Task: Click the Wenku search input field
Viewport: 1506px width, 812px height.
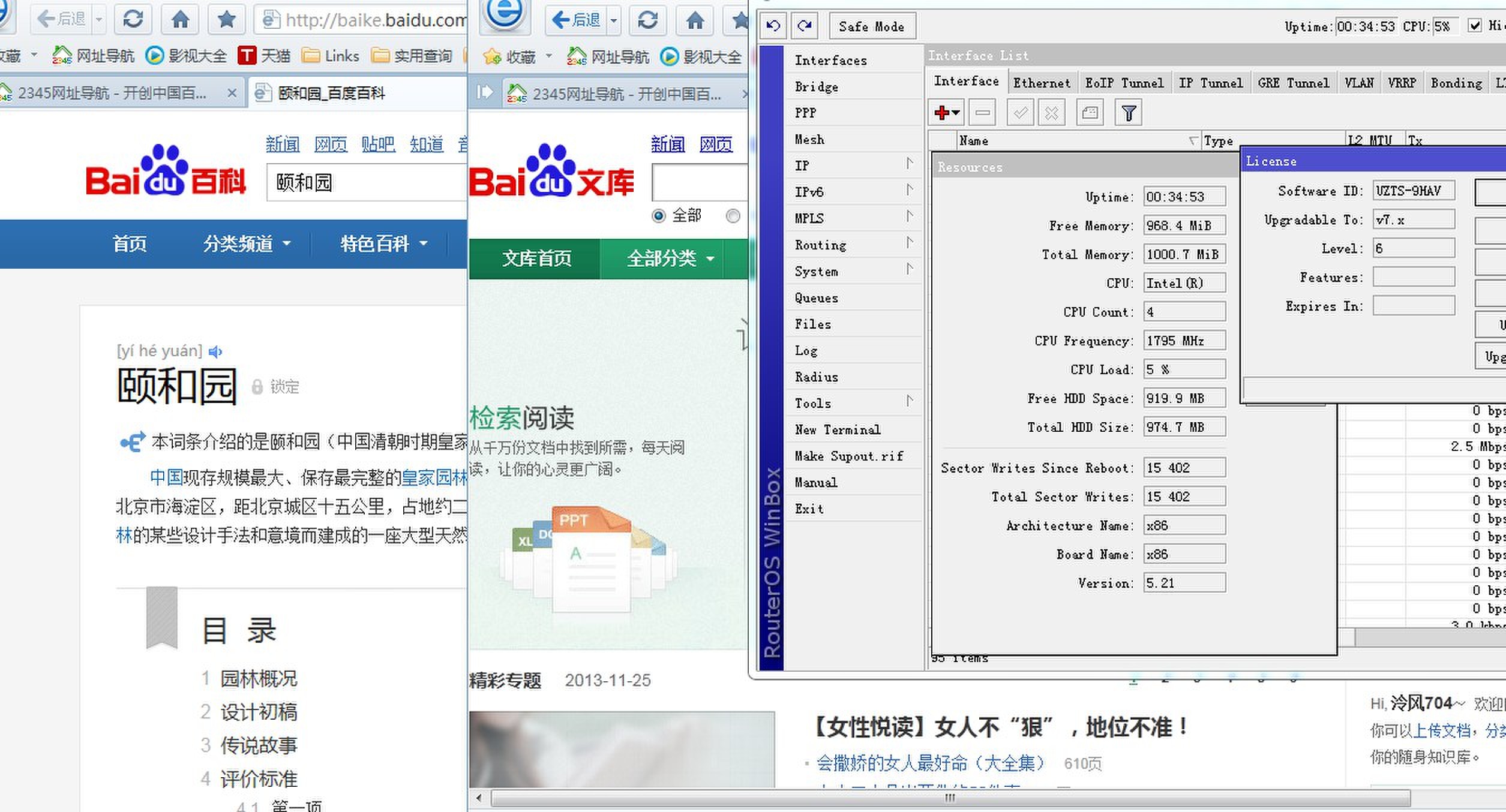Action: (x=700, y=182)
